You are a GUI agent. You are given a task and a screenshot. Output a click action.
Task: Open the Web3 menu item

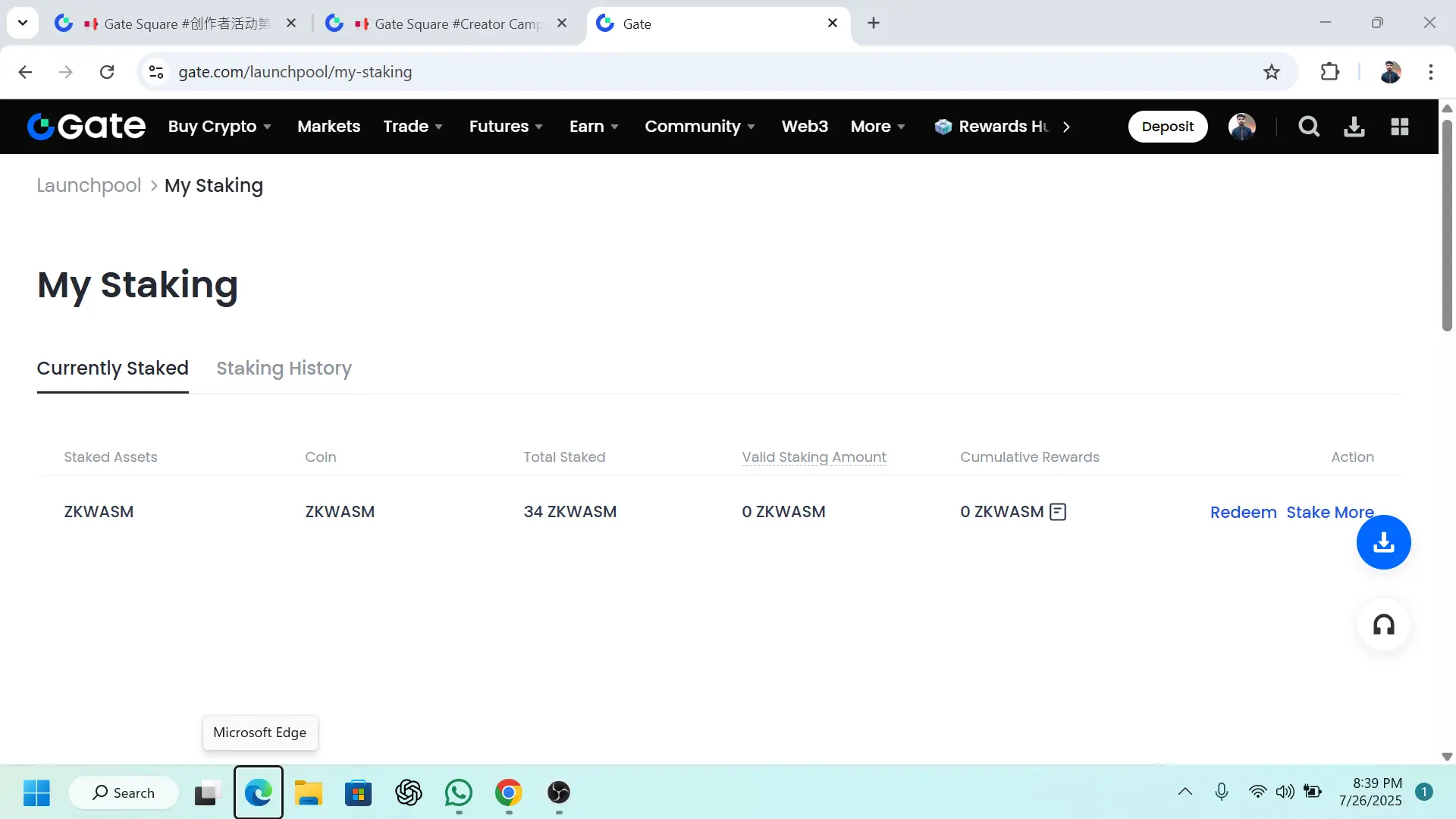point(805,127)
